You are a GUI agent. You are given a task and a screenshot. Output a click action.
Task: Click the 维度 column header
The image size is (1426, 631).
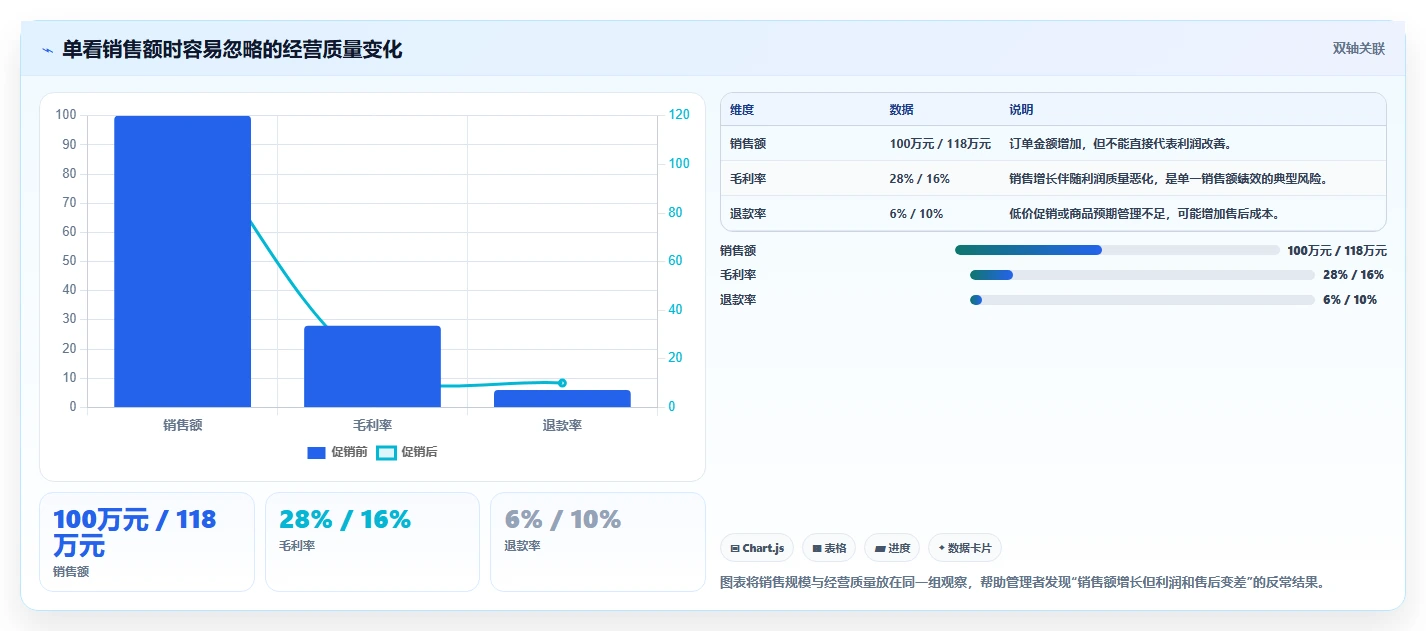tap(742, 110)
